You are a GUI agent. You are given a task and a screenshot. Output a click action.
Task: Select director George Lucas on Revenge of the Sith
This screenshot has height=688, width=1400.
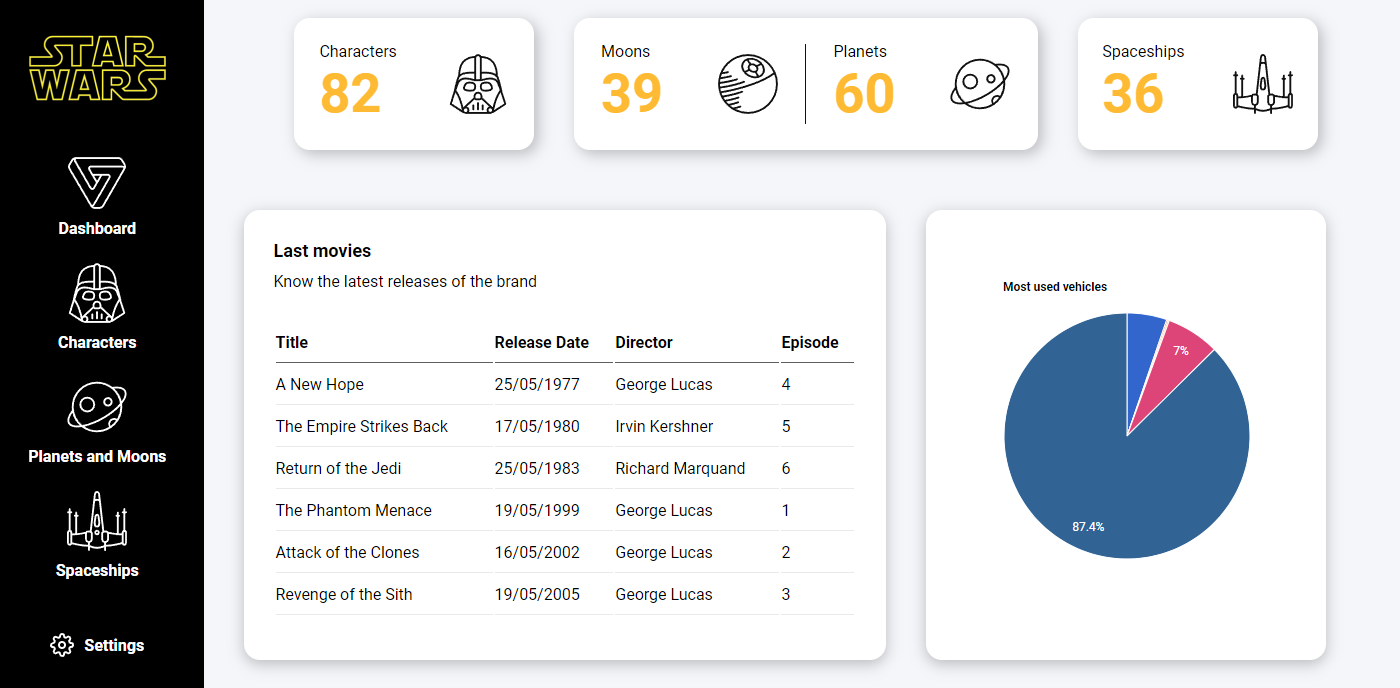pyautogui.click(x=663, y=594)
